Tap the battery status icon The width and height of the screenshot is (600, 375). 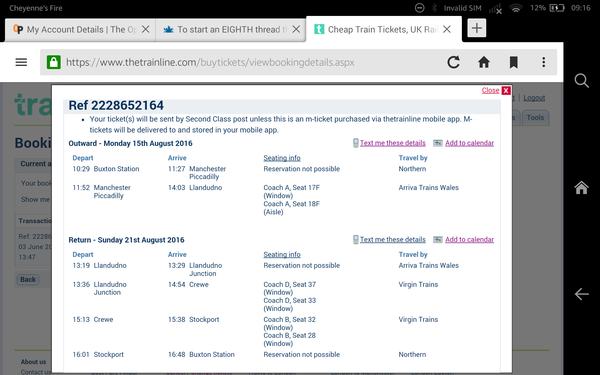557,8
